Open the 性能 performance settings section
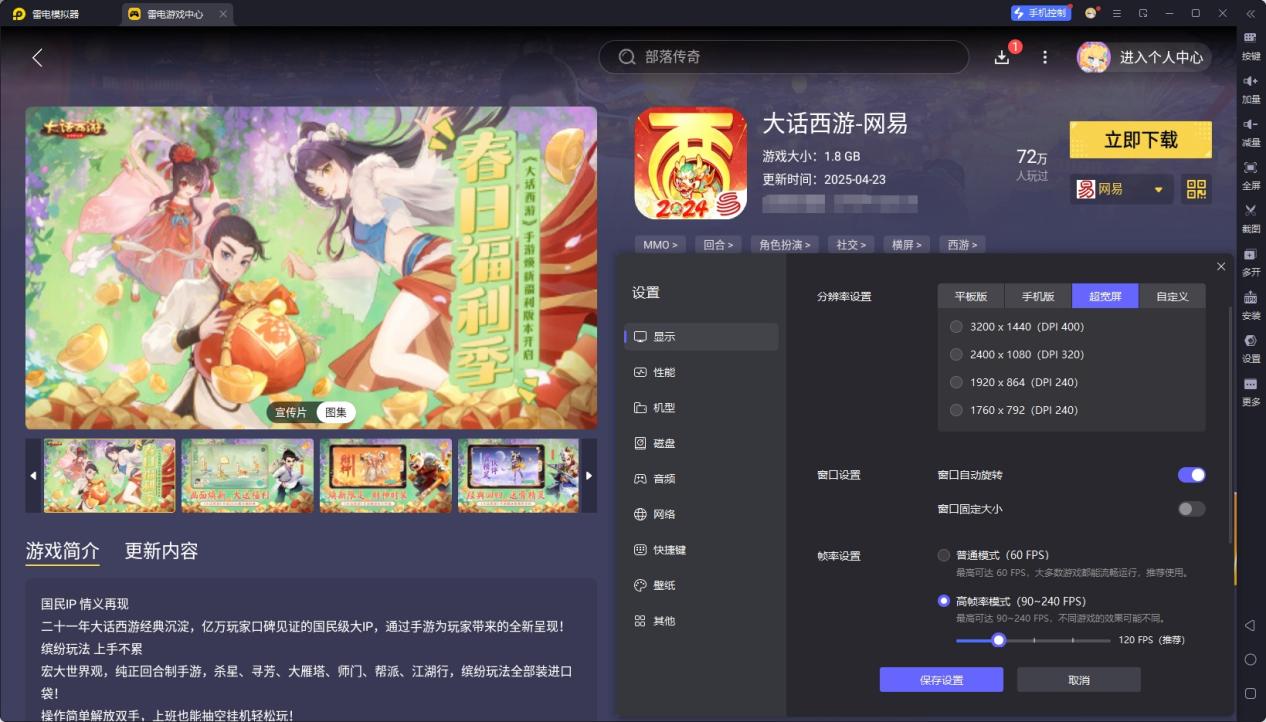The width and height of the screenshot is (1266, 722). tap(701, 372)
